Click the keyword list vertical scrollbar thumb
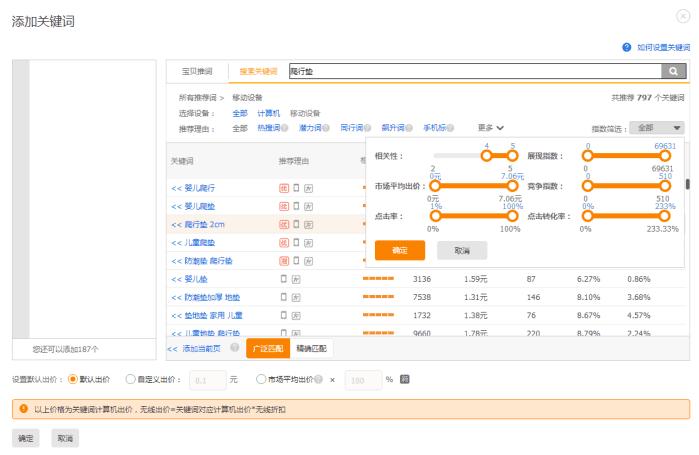The height and width of the screenshot is (455, 699). coord(687,184)
